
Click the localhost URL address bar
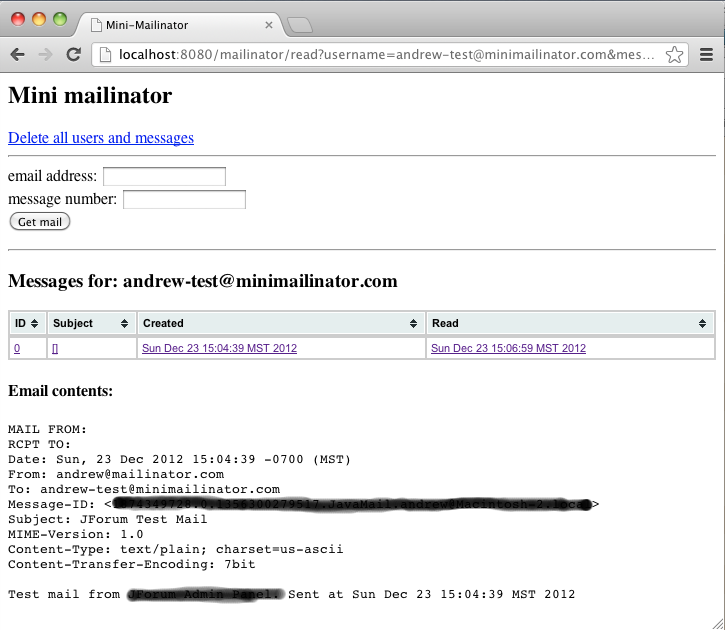tap(380, 55)
